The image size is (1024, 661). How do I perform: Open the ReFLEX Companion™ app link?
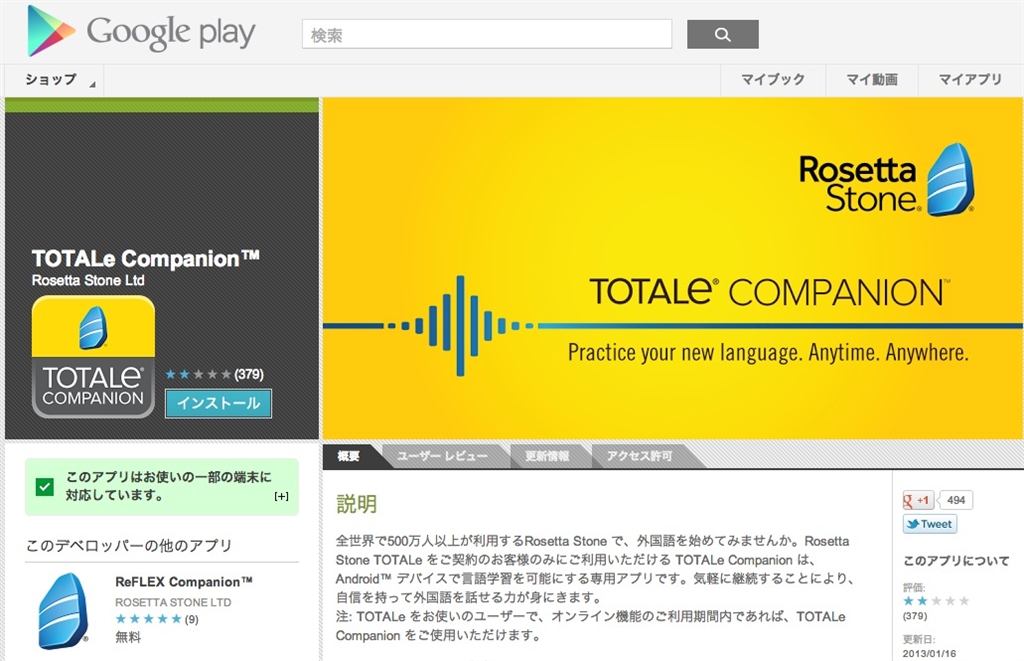coord(184,581)
